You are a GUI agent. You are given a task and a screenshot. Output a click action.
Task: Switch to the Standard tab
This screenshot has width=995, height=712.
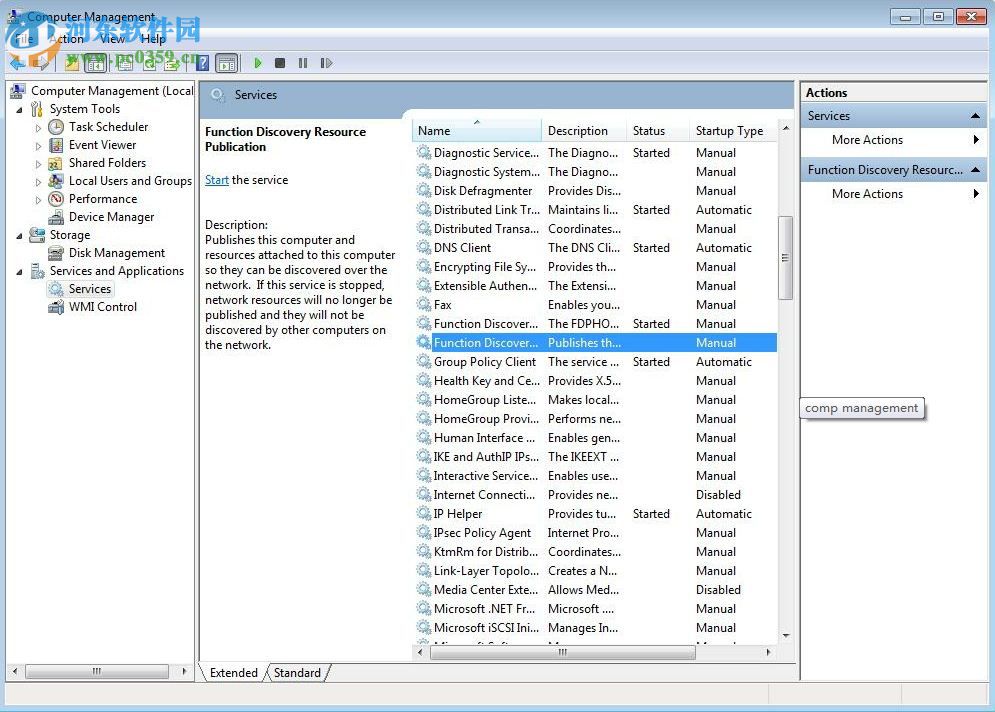click(296, 673)
